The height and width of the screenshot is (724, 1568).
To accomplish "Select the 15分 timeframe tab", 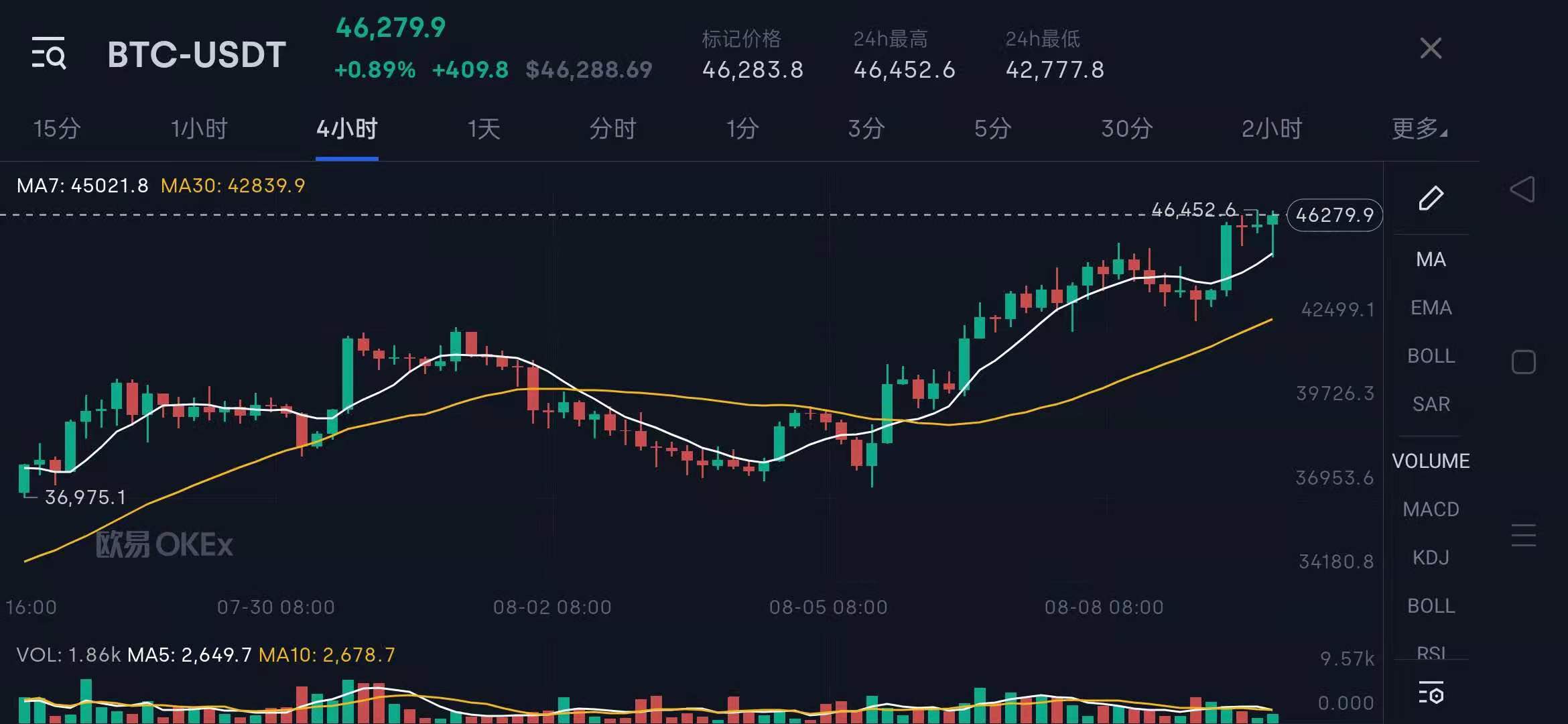I will point(57,128).
